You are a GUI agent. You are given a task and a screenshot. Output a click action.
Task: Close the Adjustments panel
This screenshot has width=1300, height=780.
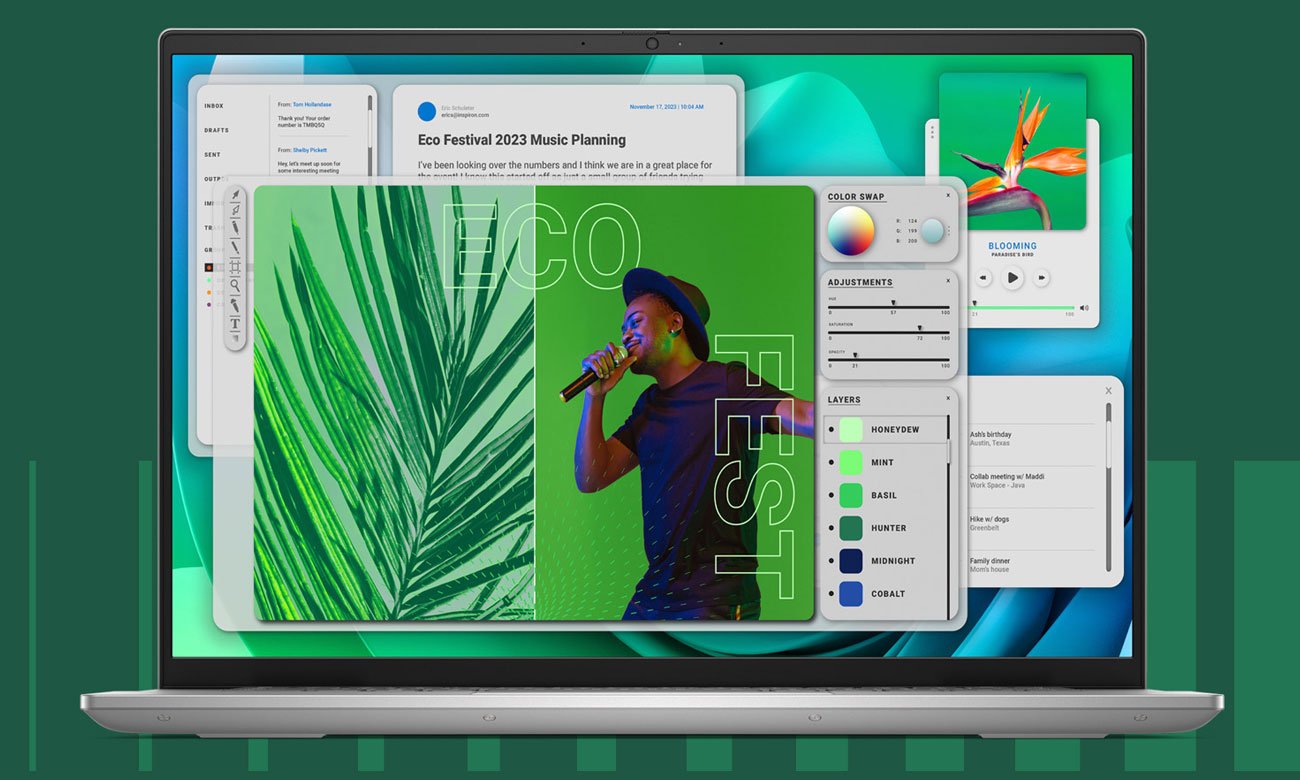(x=948, y=281)
